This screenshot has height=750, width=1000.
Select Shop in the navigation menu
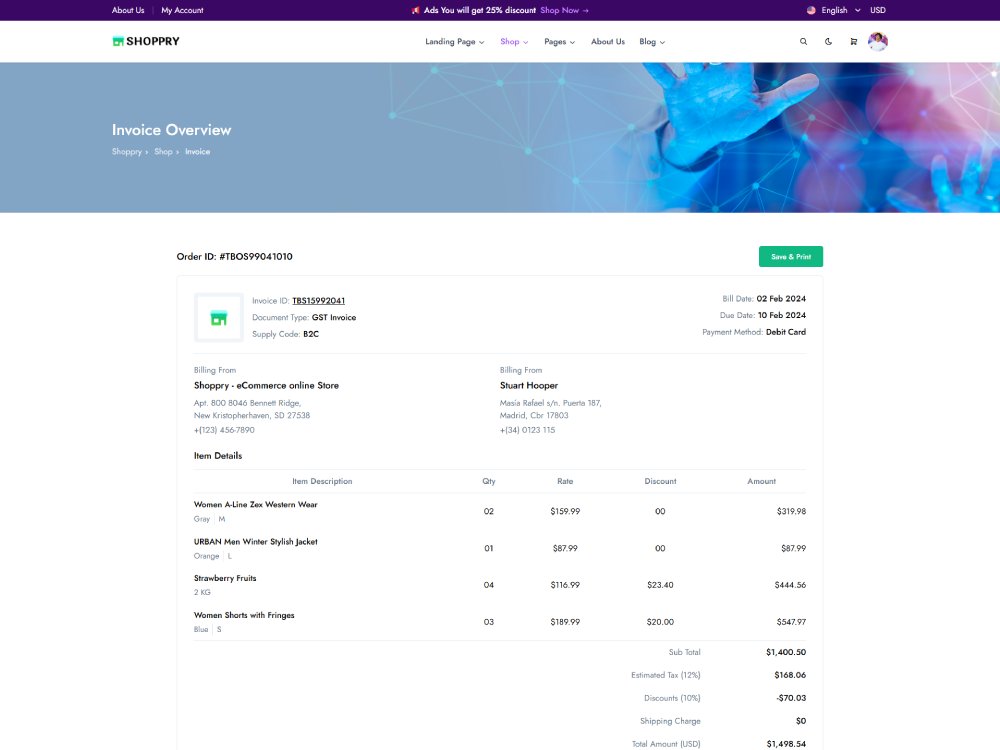(x=509, y=42)
